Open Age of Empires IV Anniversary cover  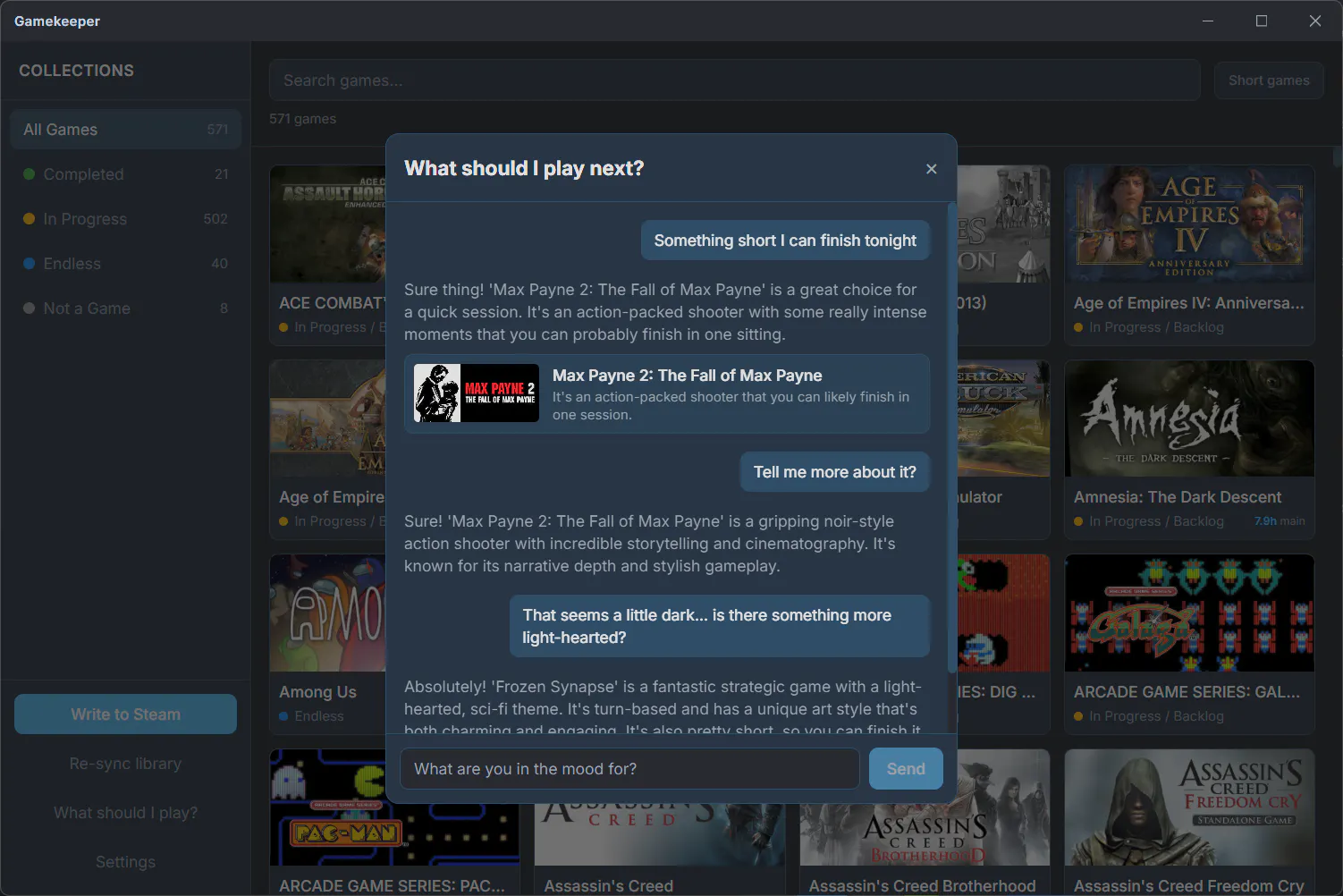point(1189,224)
